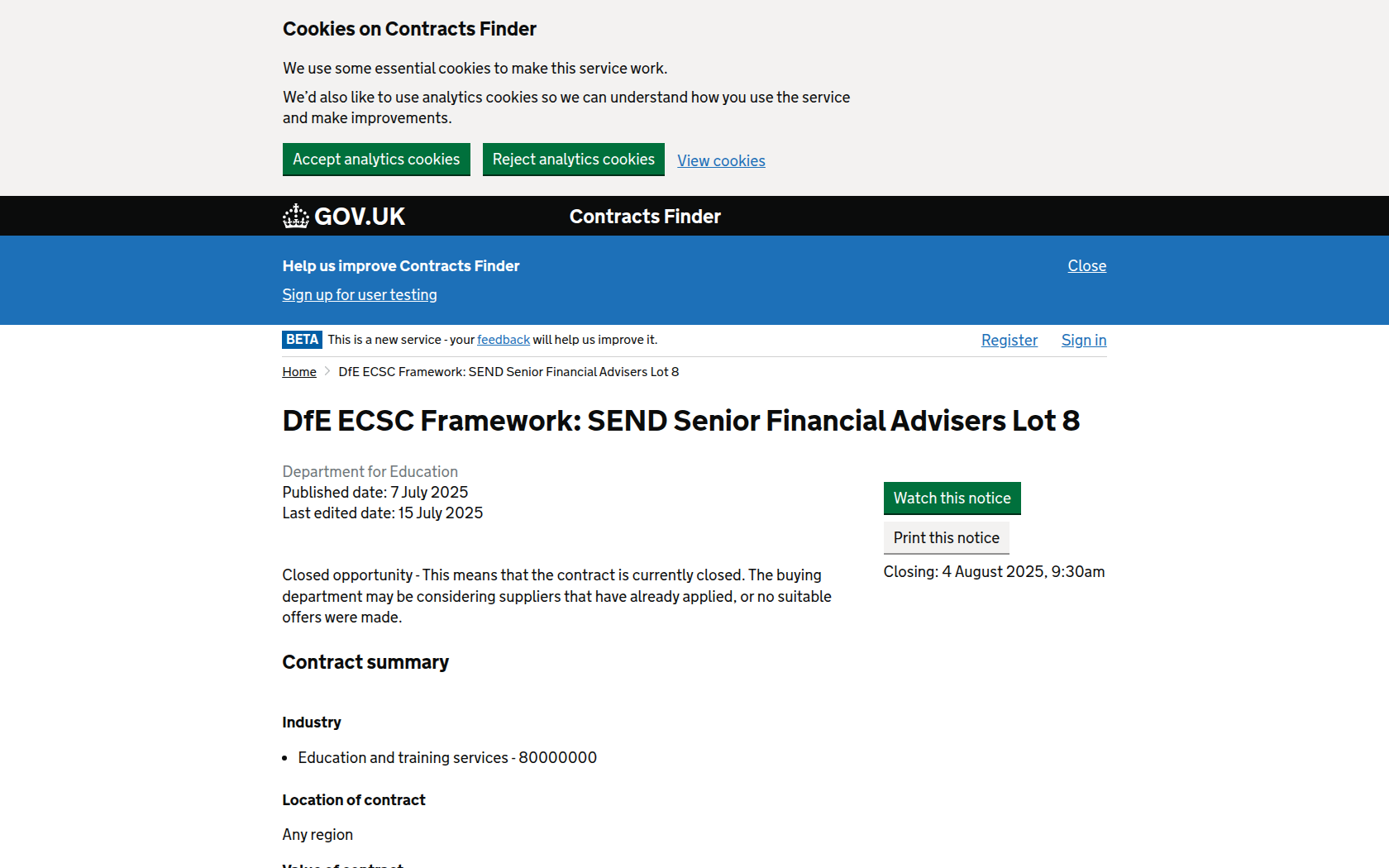1389x868 pixels.
Task: Click the Department for Education text
Action: click(370, 472)
